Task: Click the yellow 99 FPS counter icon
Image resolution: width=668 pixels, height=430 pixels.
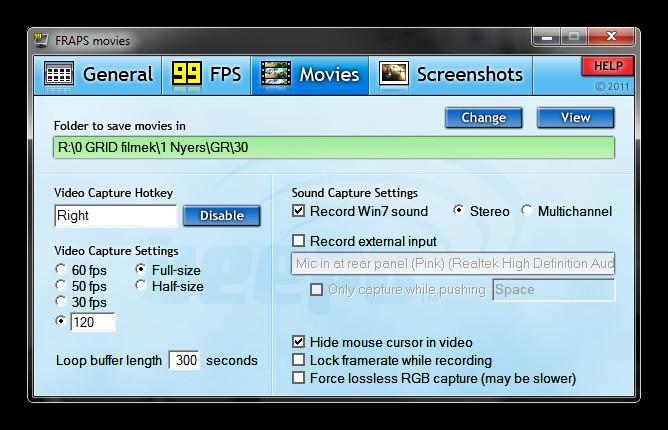Action: tap(187, 74)
